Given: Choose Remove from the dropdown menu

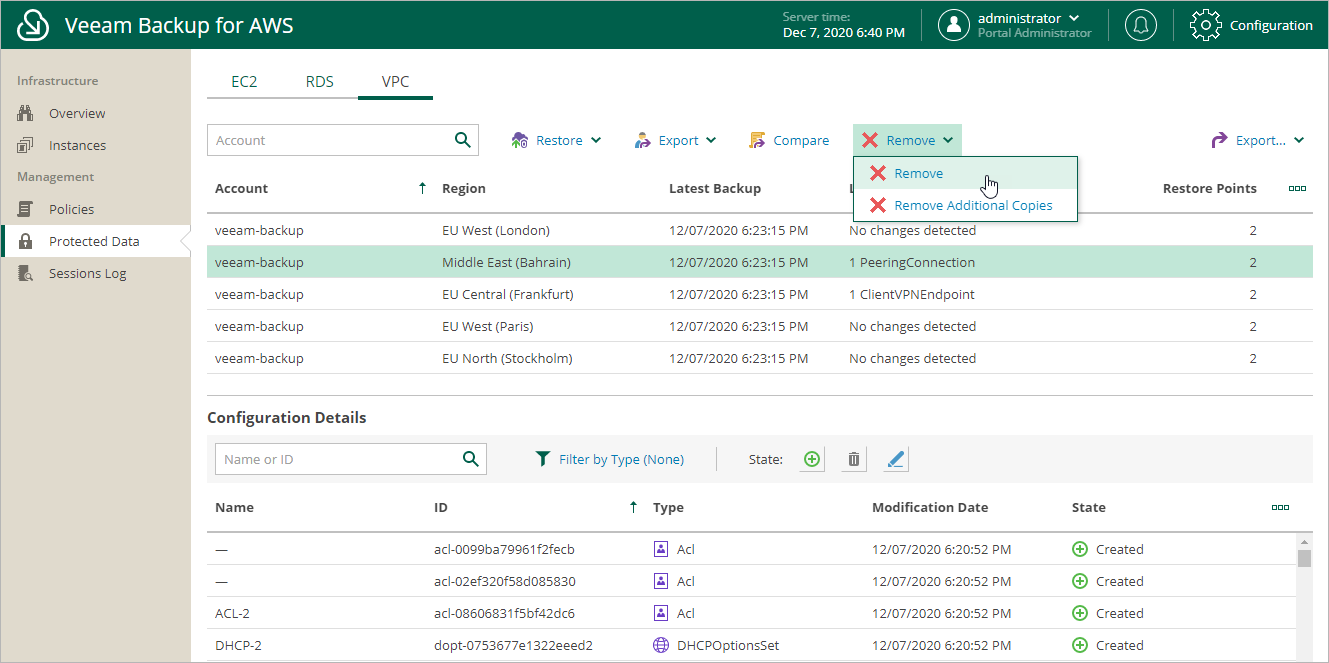Looking at the screenshot, I should click(x=965, y=173).
